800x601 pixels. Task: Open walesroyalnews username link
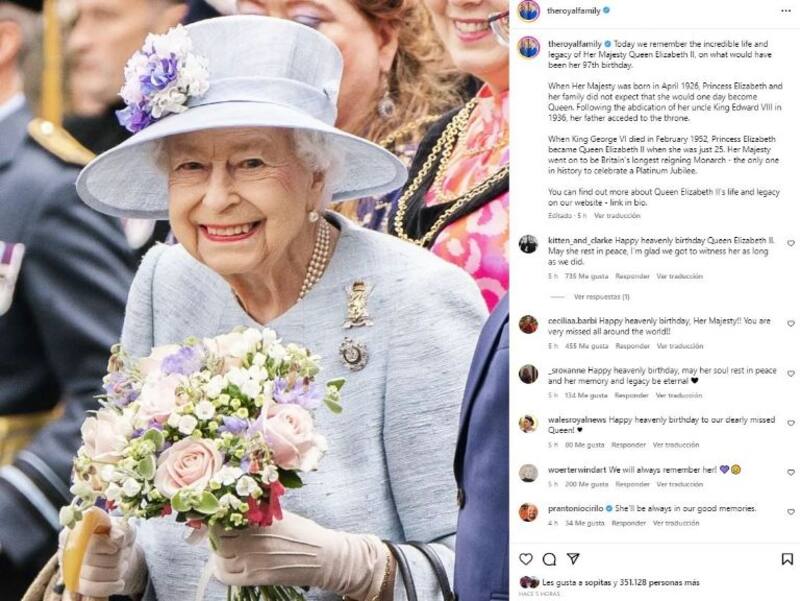point(577,420)
